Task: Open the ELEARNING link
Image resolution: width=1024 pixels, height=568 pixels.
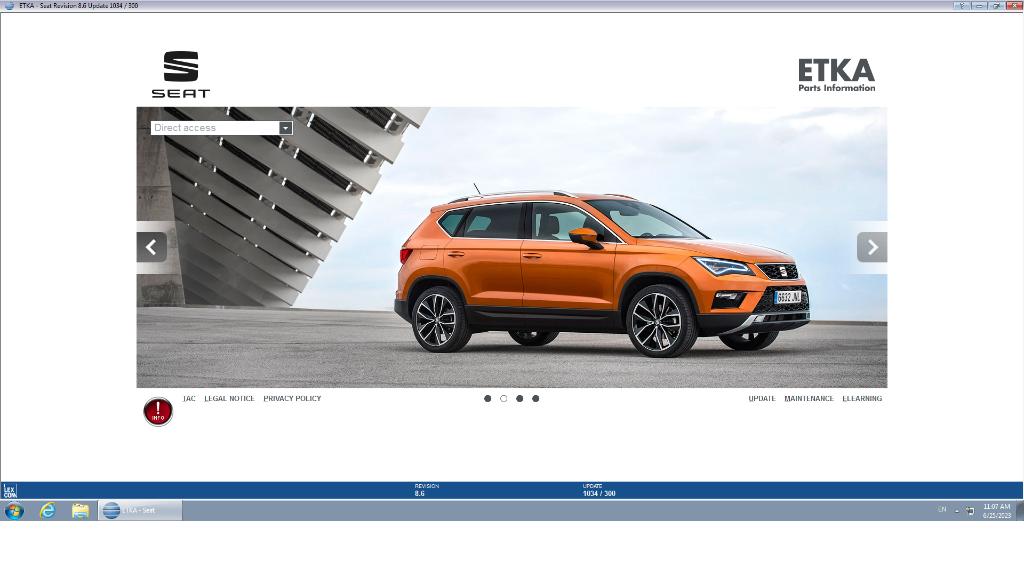Action: (x=862, y=399)
